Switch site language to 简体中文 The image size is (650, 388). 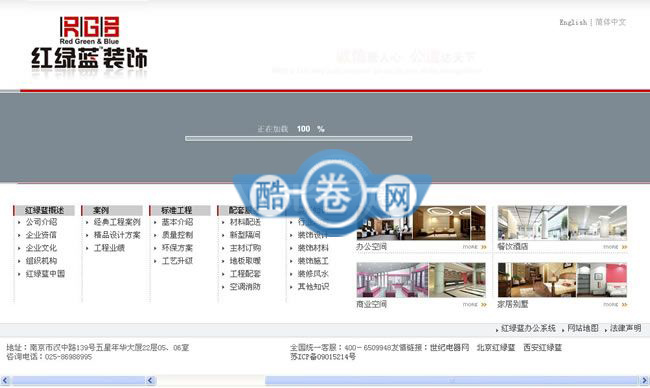tap(611, 22)
